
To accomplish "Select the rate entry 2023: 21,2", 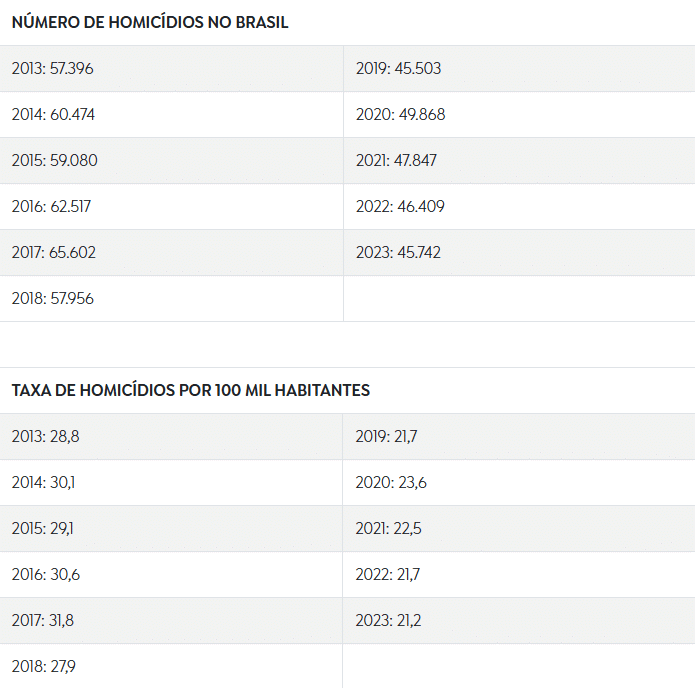I will (x=519, y=621).
